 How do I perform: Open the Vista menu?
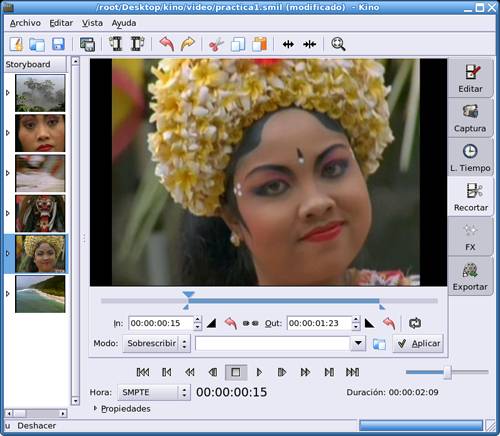pyautogui.click(x=92, y=23)
